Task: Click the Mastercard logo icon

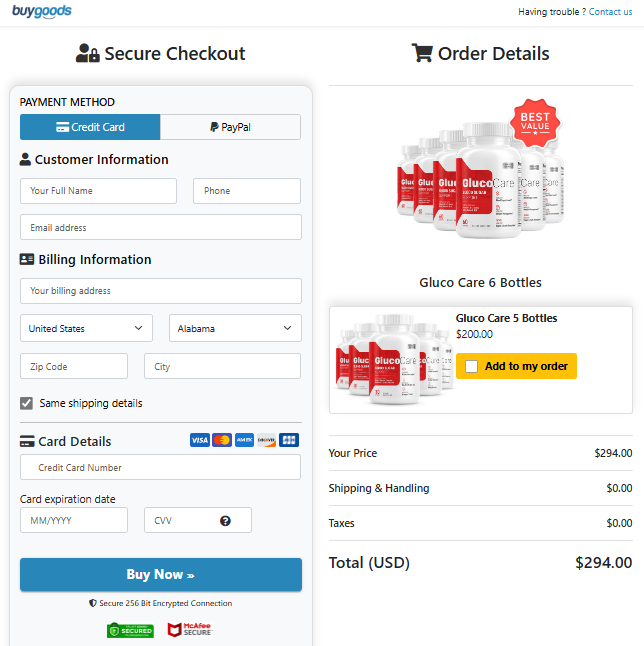Action: 222,440
